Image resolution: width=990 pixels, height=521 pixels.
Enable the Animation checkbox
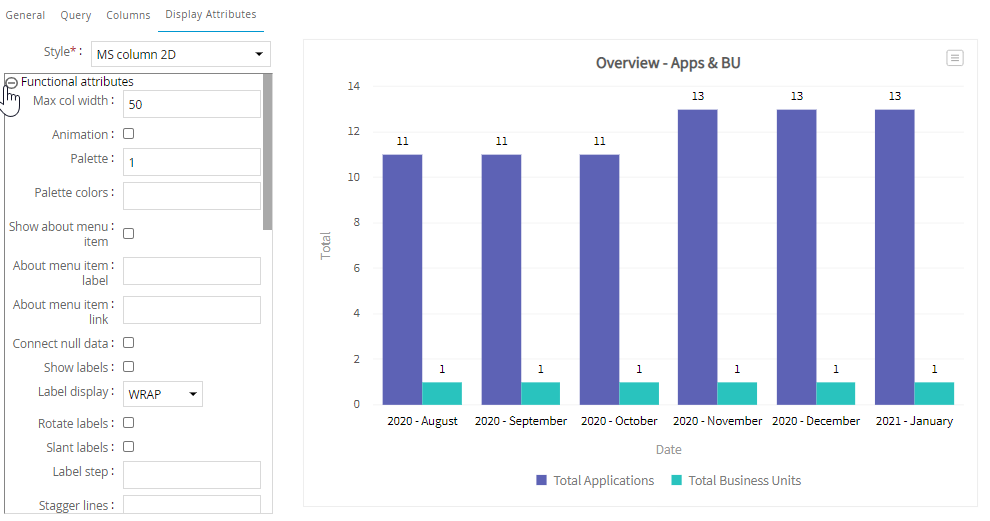pyautogui.click(x=128, y=134)
